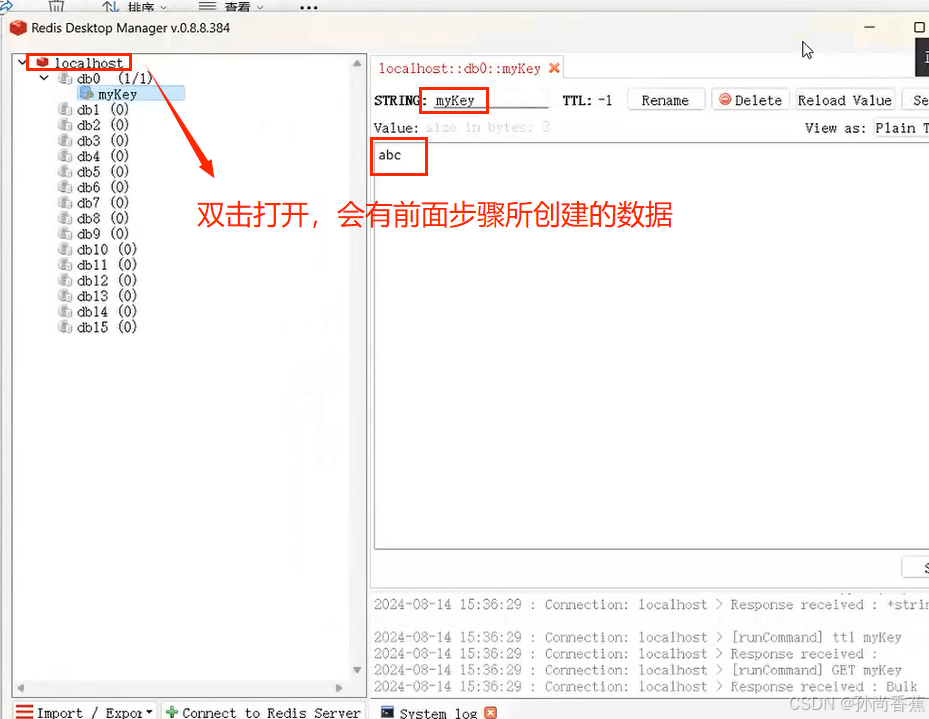
Task: Click the Import / Export hamburger icon
Action: coord(24,712)
